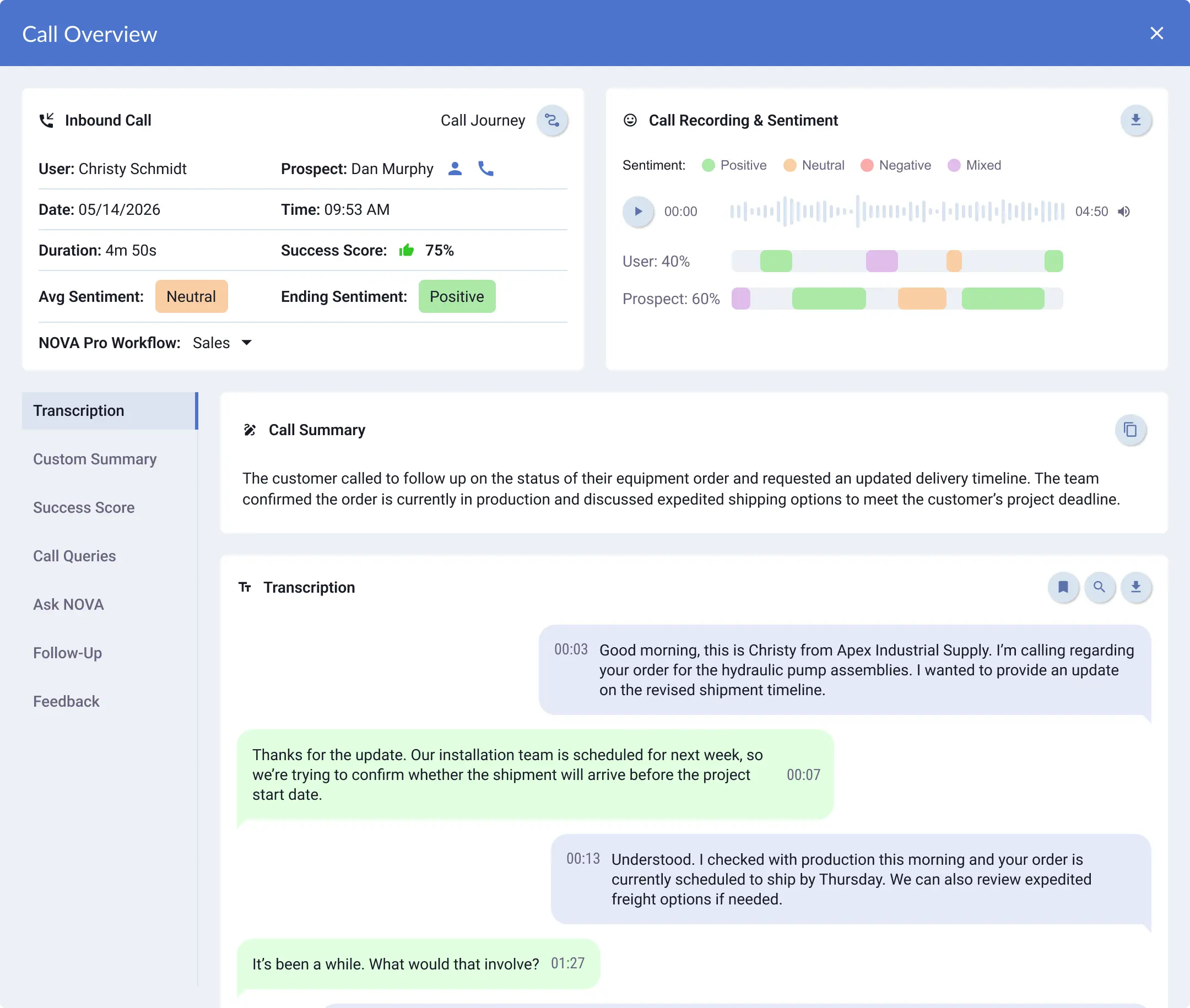The width and height of the screenshot is (1190, 1008).
Task: Click the Mixed sentiment legend dot
Action: (954, 165)
